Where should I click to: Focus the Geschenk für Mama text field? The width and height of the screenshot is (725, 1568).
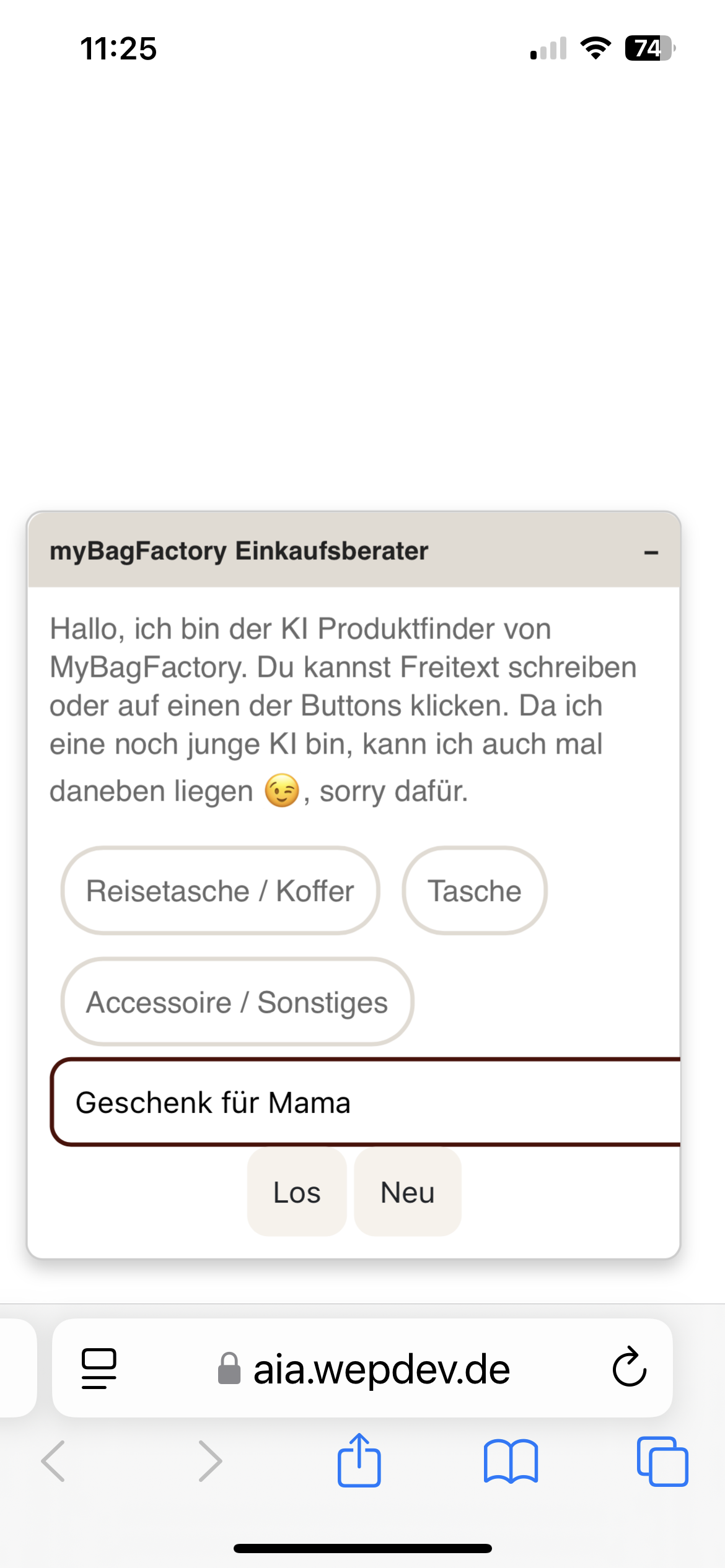[x=366, y=1102]
